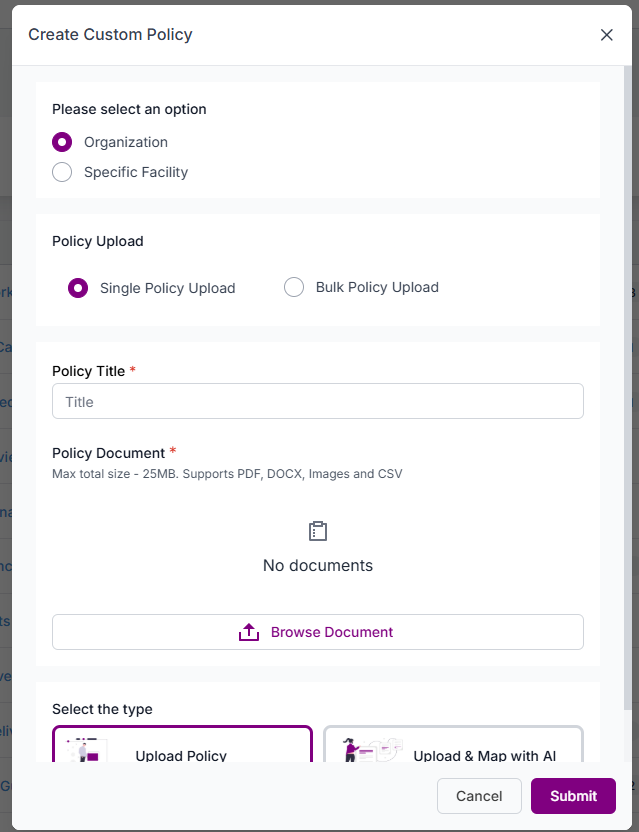Select the Organization radio option
Image resolution: width=639 pixels, height=832 pixels.
[x=62, y=142]
